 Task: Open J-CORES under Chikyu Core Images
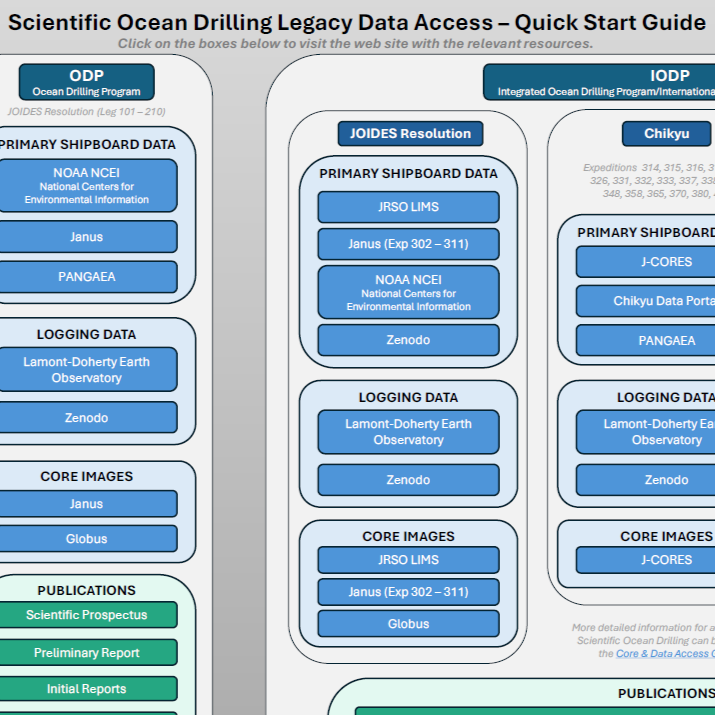(x=646, y=560)
